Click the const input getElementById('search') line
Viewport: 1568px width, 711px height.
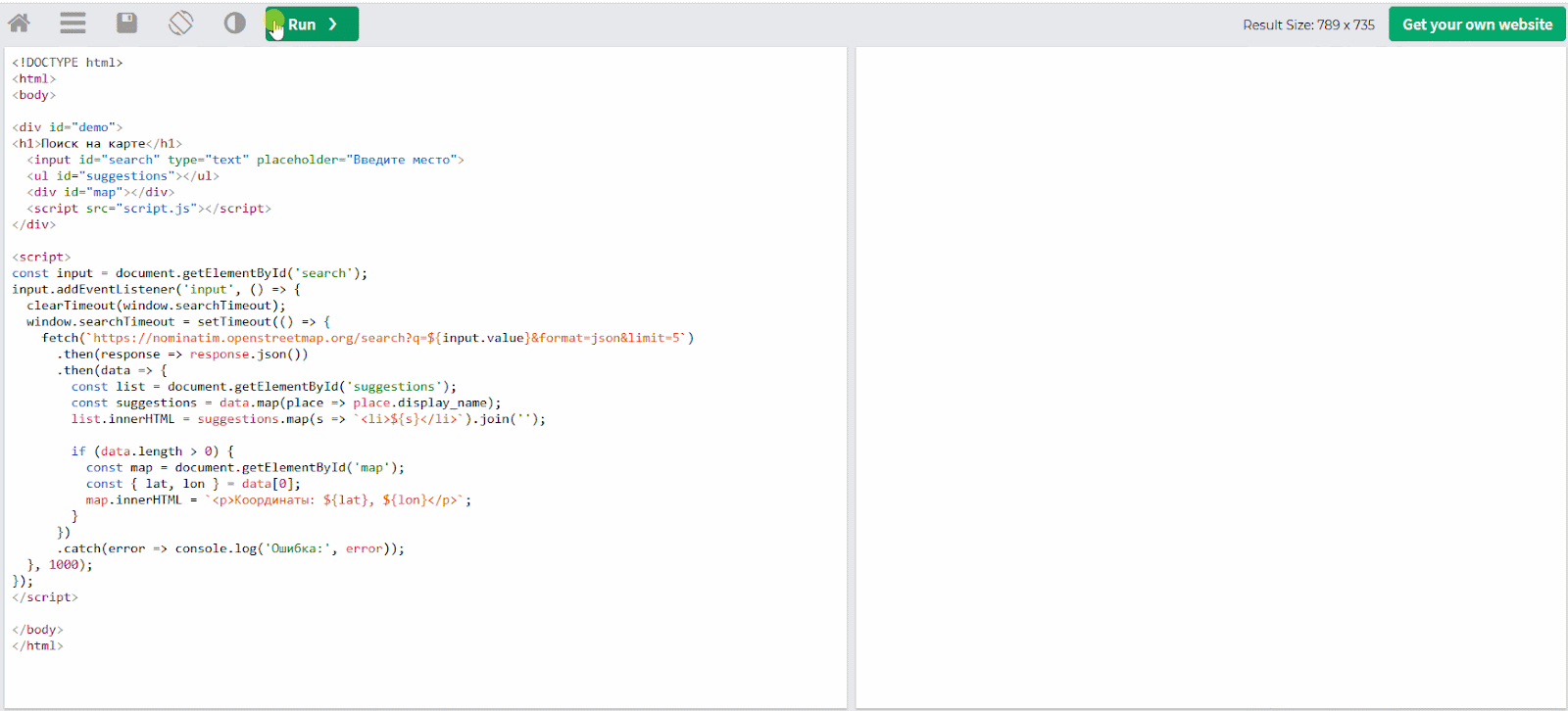(x=189, y=273)
